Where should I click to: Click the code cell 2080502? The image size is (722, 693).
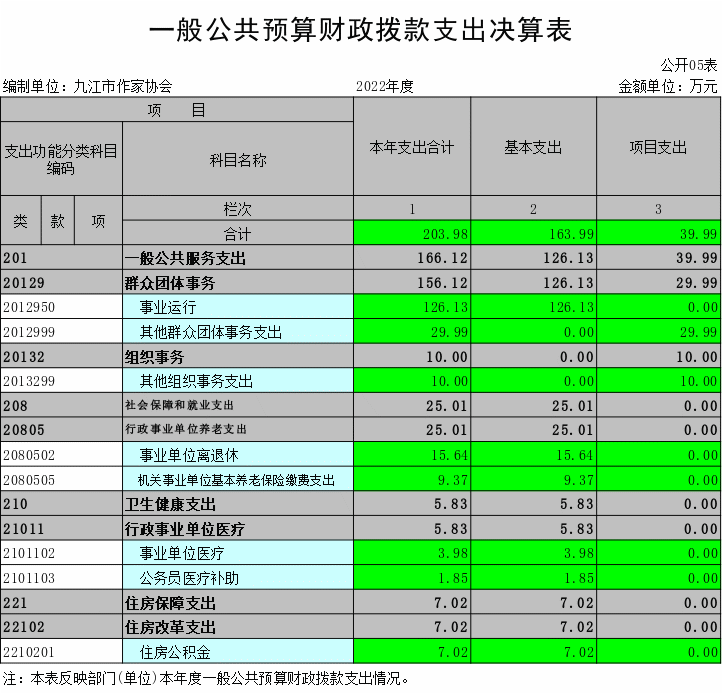tap(61, 455)
